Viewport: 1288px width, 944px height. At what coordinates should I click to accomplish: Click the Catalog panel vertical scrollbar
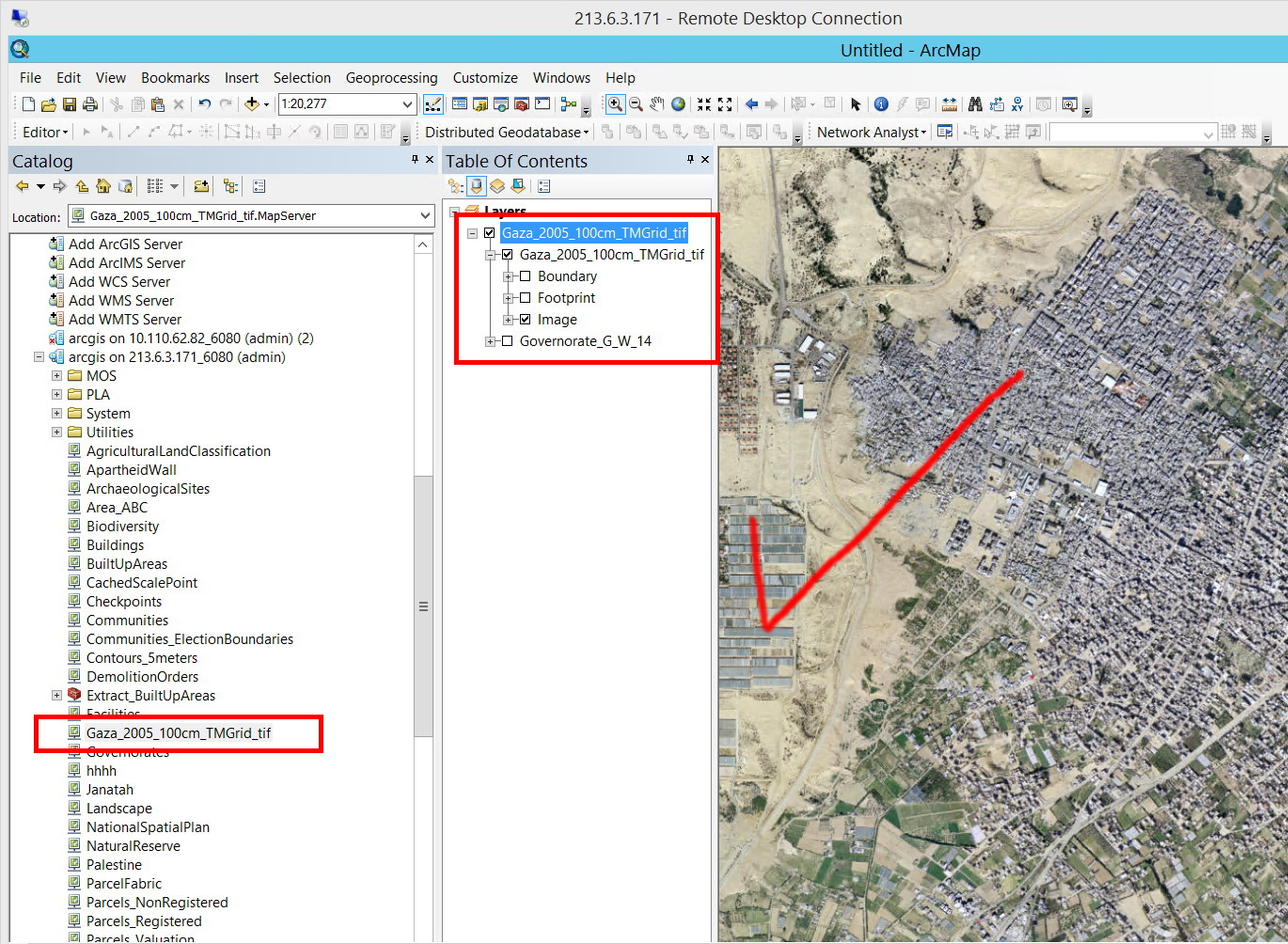(423, 606)
